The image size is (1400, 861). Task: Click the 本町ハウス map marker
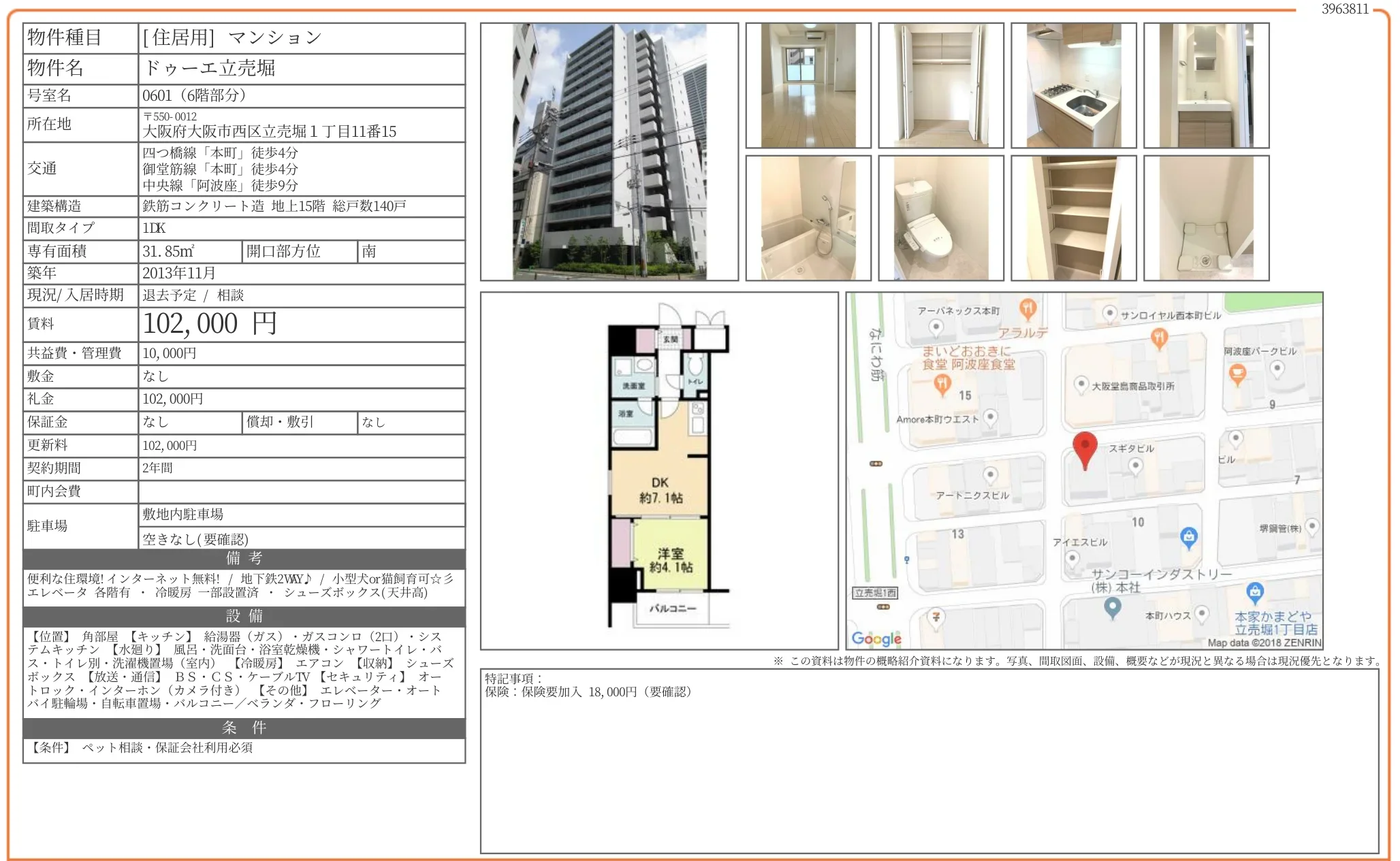[1202, 613]
